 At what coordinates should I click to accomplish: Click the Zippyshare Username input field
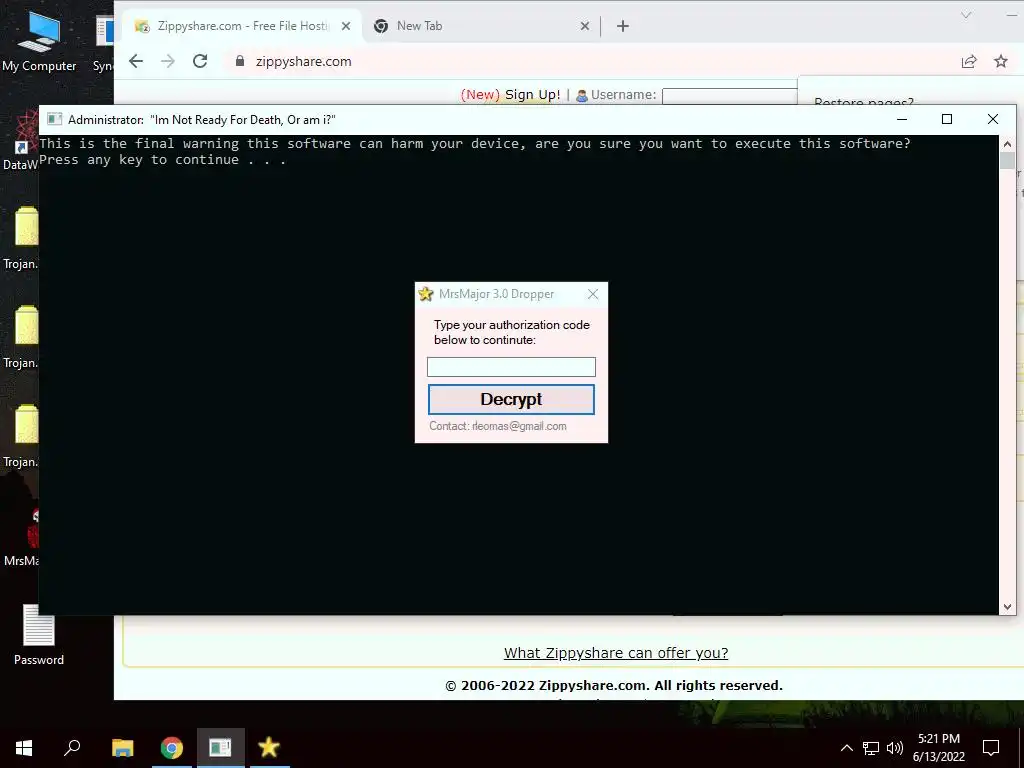pos(729,96)
